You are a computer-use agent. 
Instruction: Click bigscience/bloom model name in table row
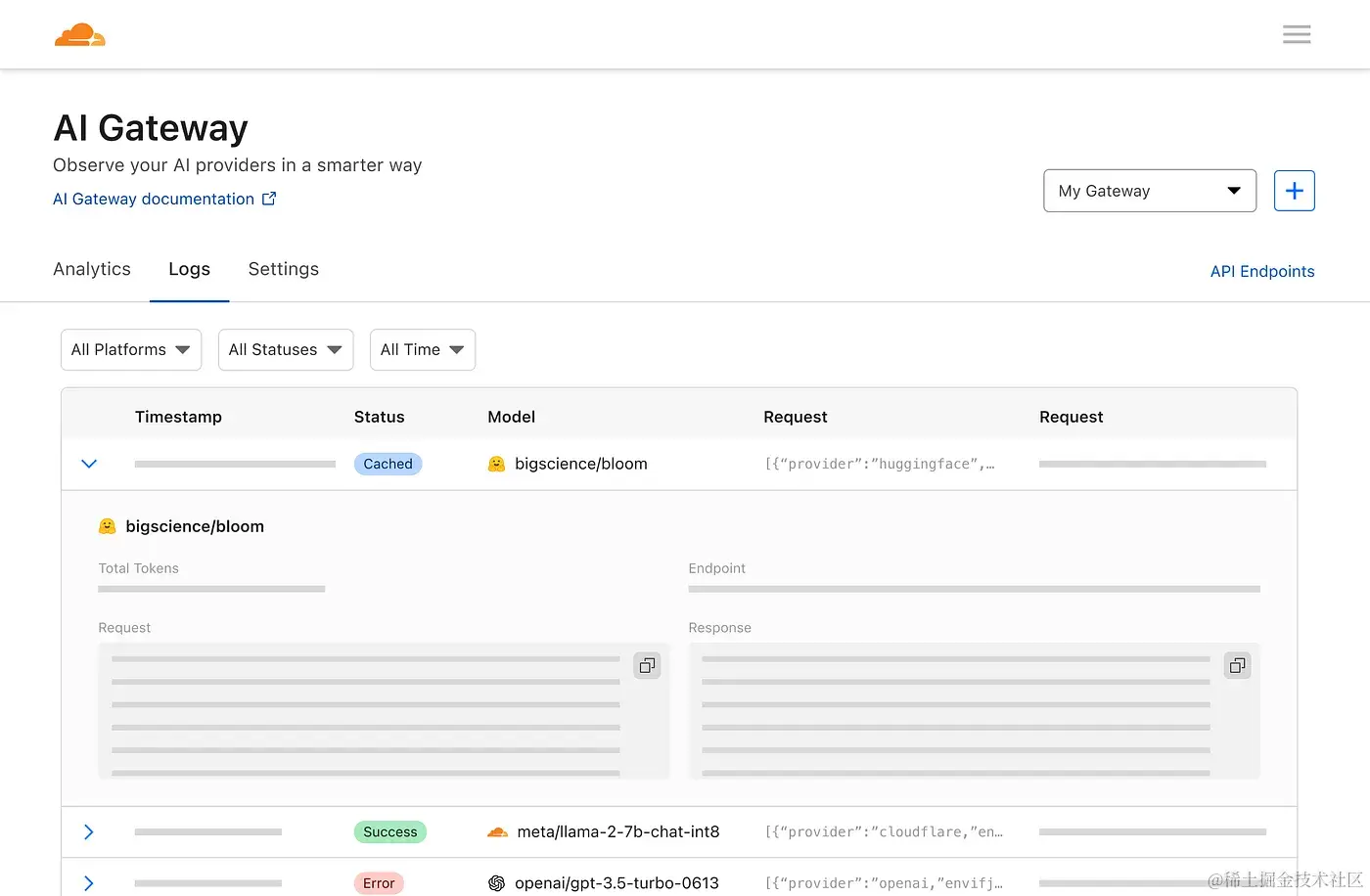click(581, 464)
